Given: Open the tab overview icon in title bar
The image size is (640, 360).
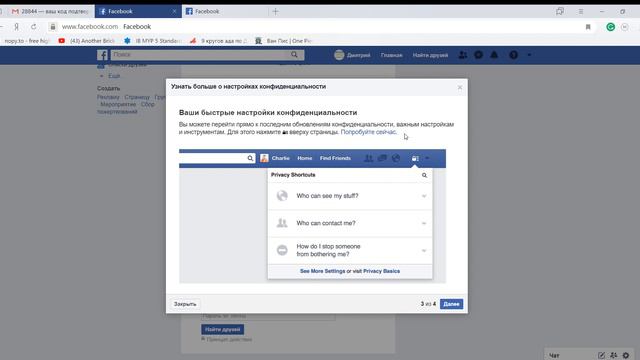Looking at the screenshot, I should (560, 11).
